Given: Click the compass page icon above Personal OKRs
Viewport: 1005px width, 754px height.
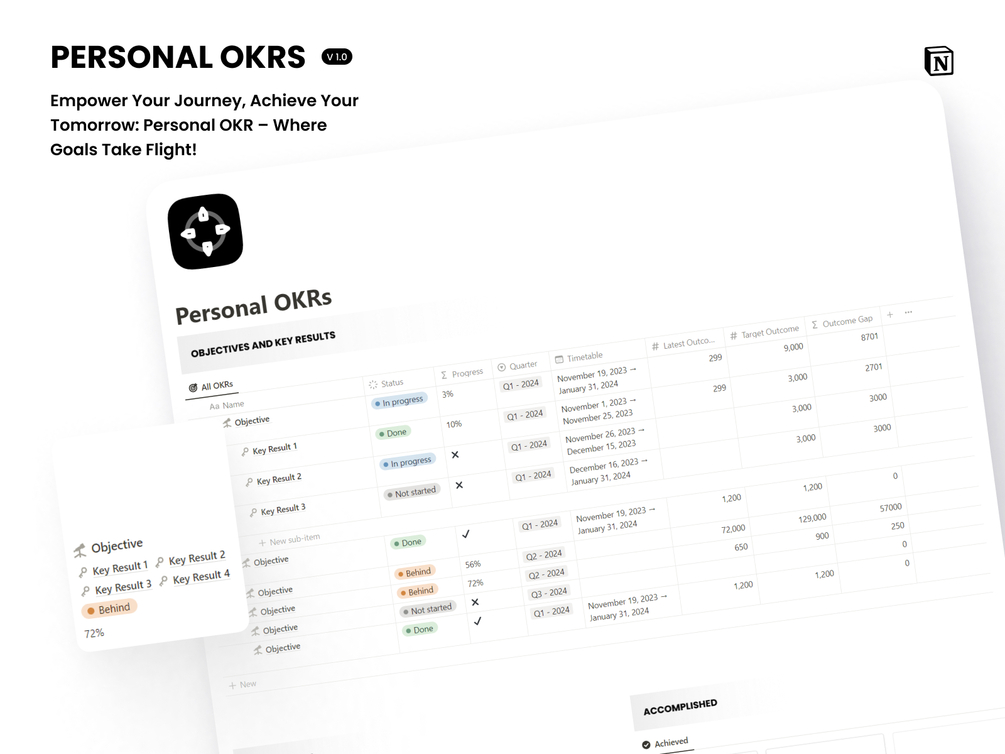Looking at the screenshot, I should coord(205,231).
